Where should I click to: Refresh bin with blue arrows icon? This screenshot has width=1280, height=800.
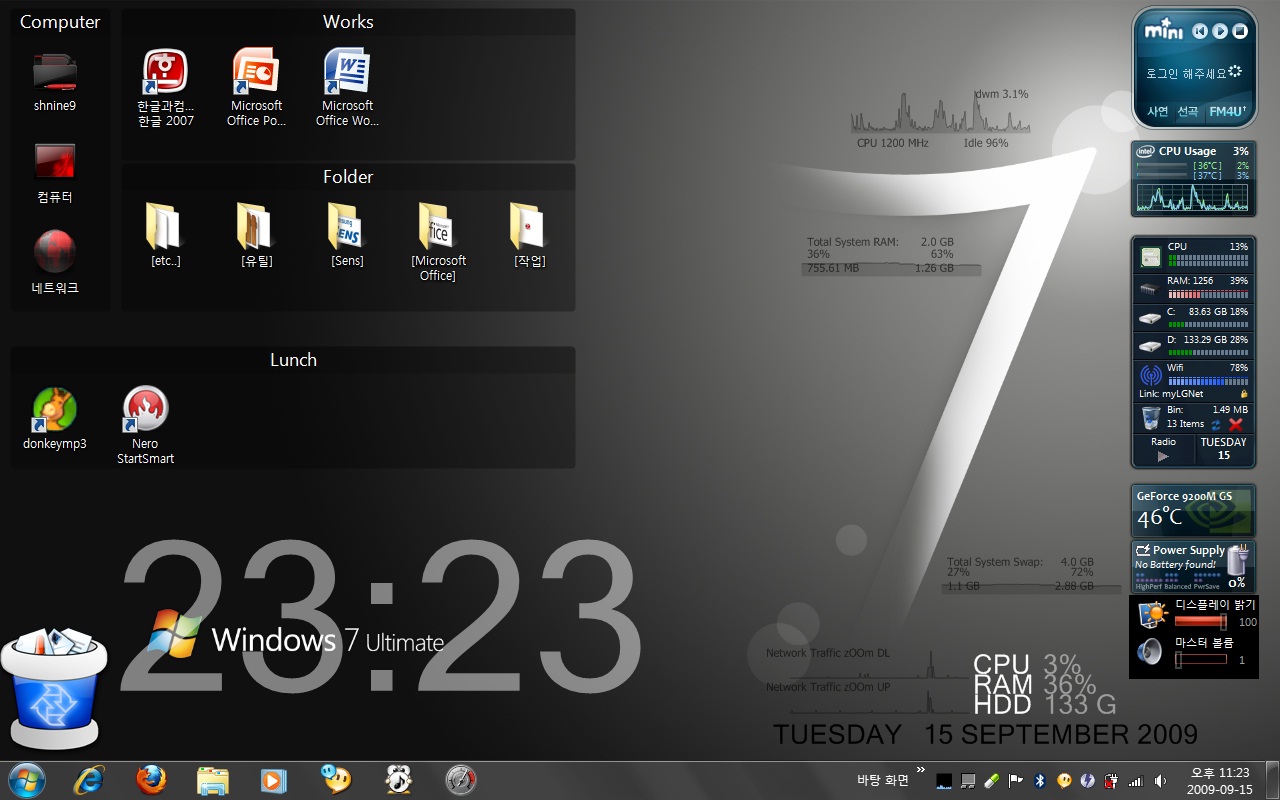1216,425
